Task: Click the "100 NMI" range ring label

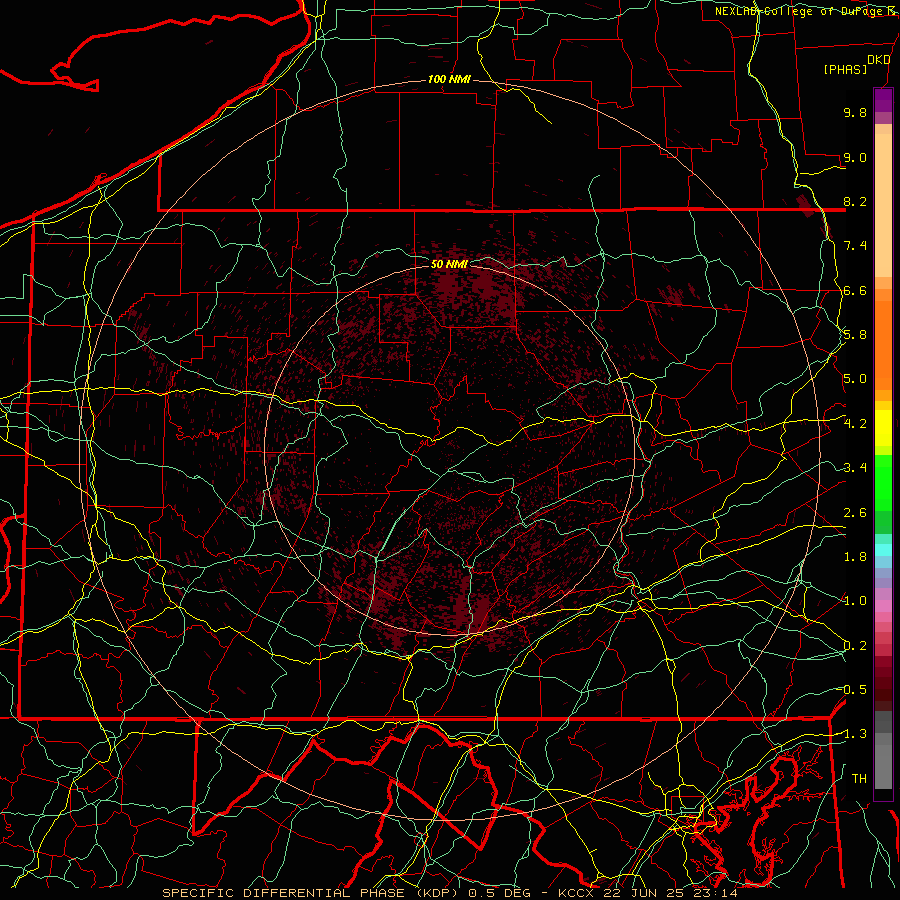Action: click(449, 79)
